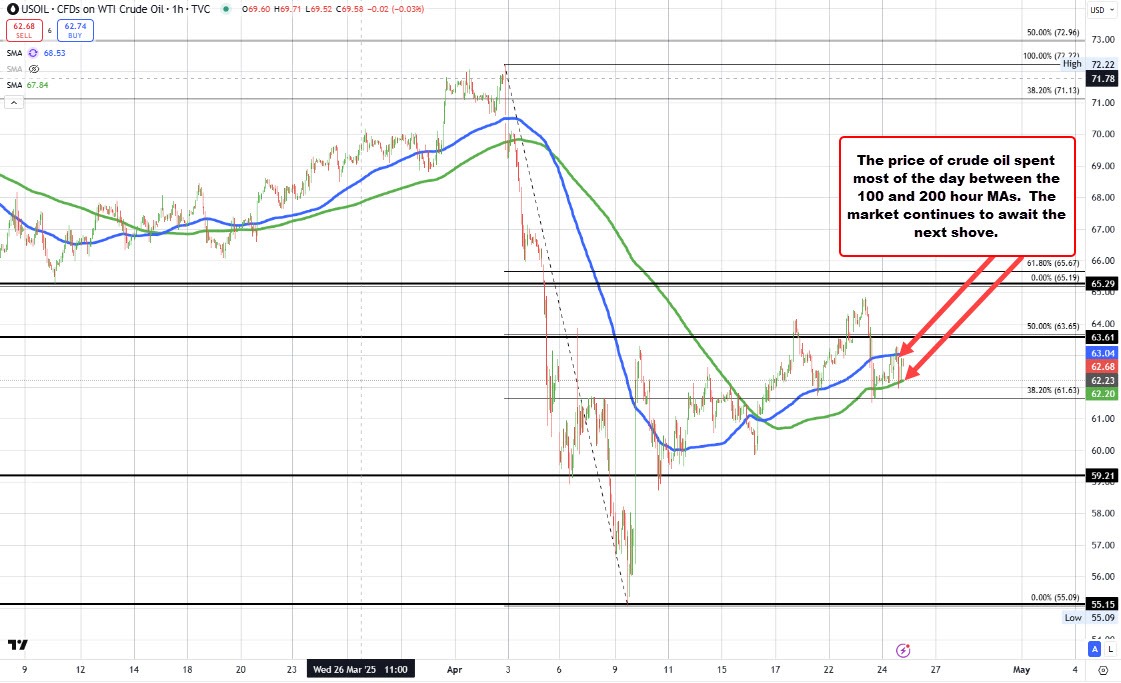Click the blue 63.04 SMA price label
The height and width of the screenshot is (683, 1121).
[x=1102, y=353]
